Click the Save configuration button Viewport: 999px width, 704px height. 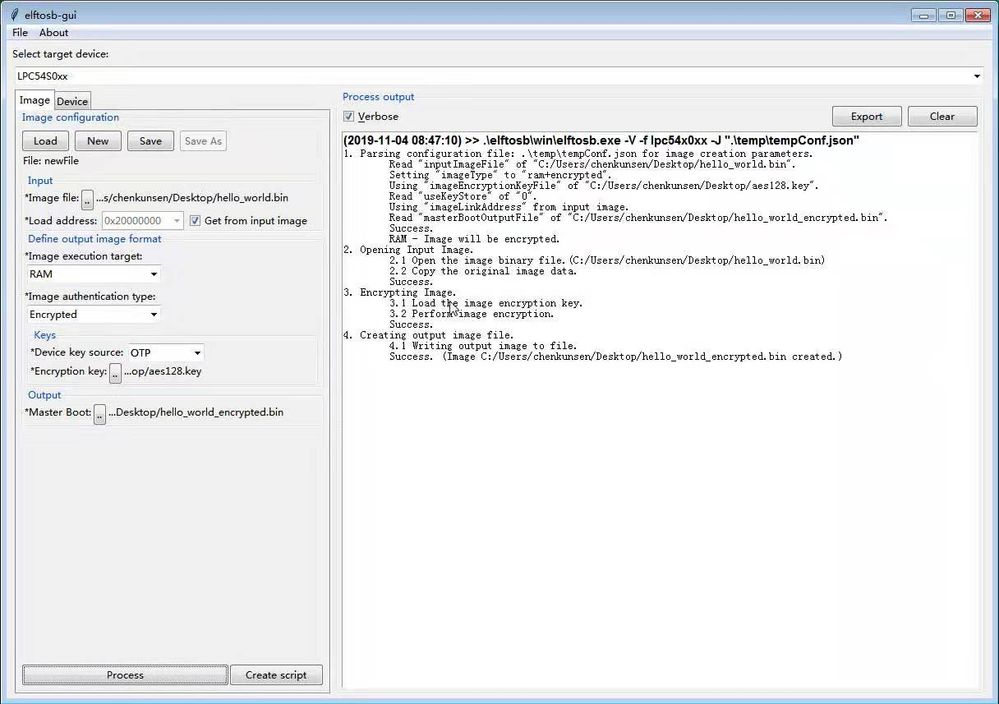(x=150, y=141)
